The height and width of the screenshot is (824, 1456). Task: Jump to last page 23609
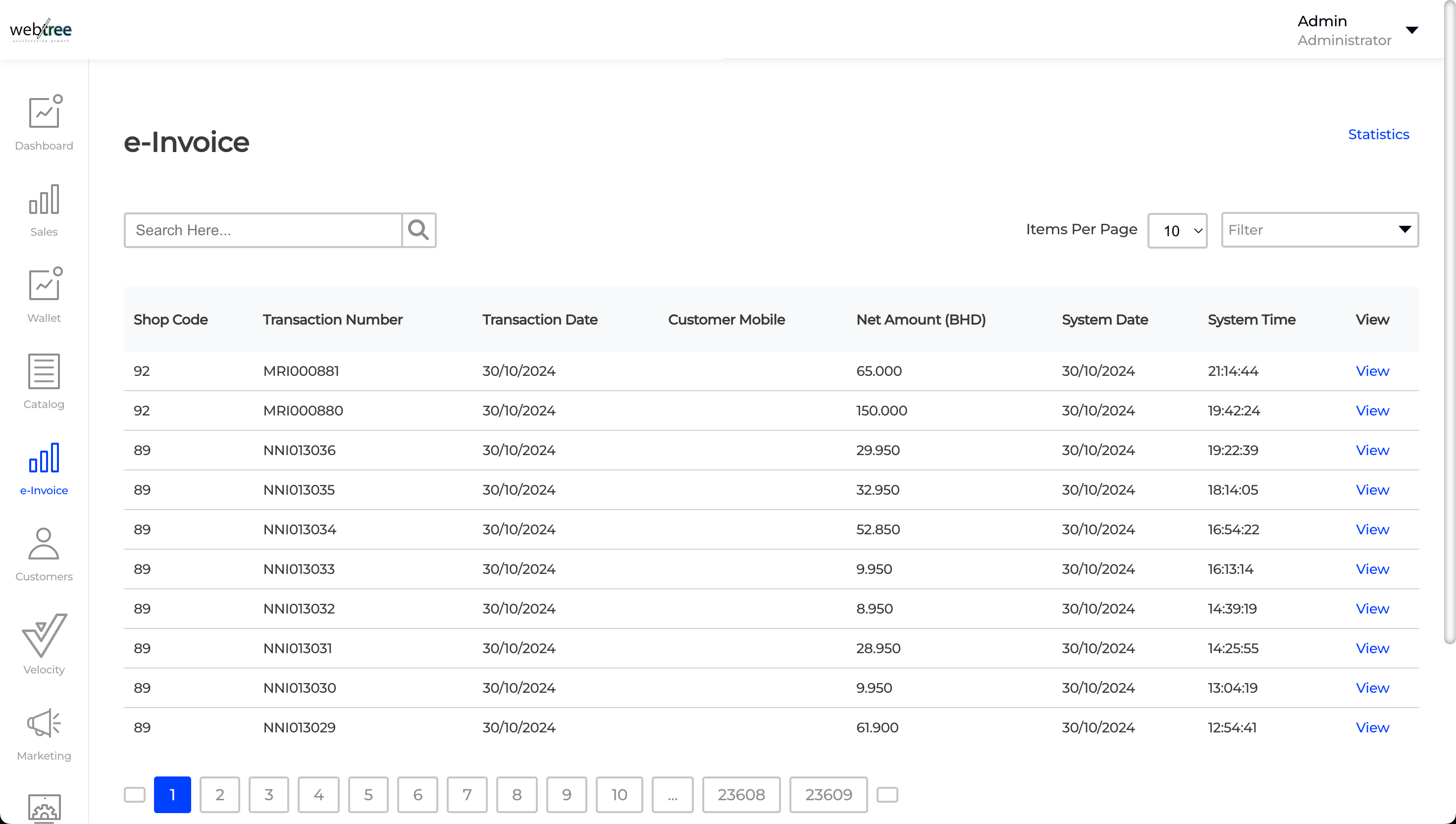[x=829, y=795]
